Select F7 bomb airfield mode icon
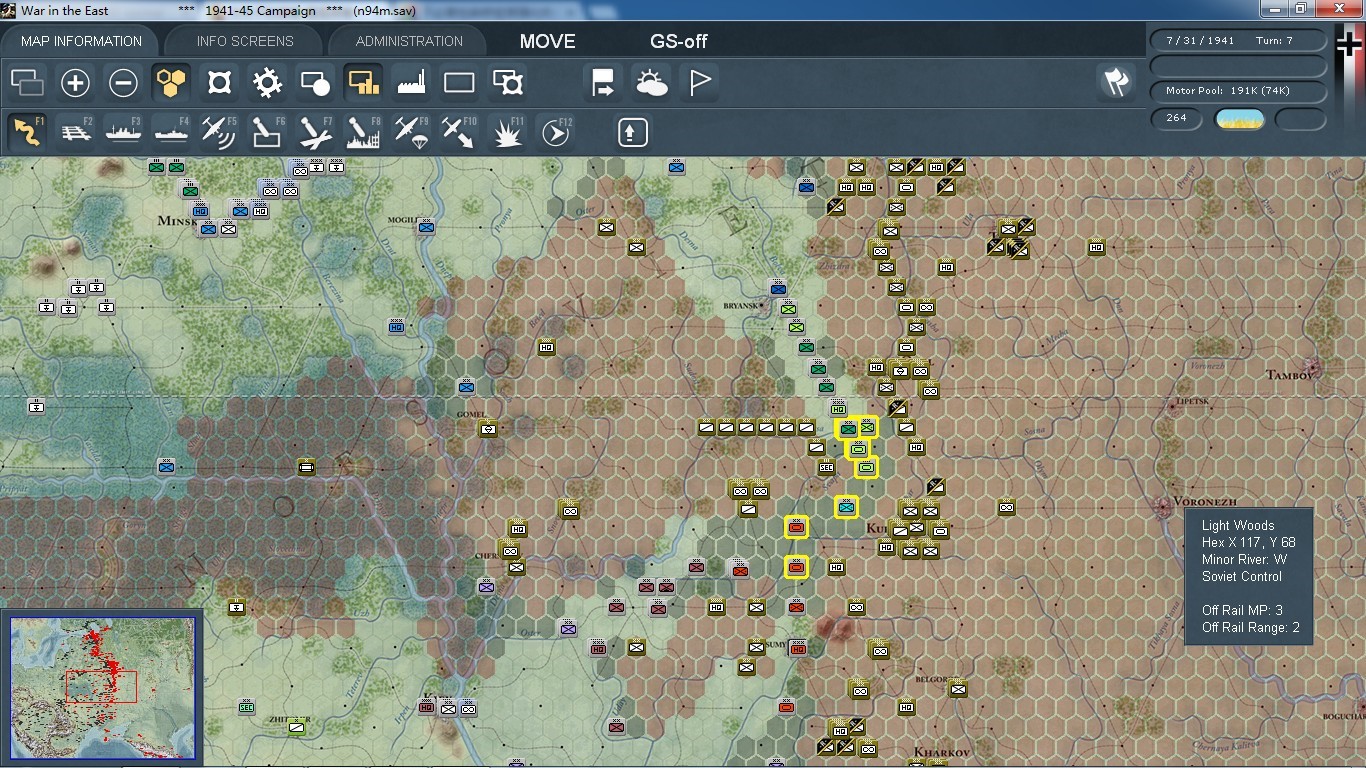The width and height of the screenshot is (1366, 768). 315,132
